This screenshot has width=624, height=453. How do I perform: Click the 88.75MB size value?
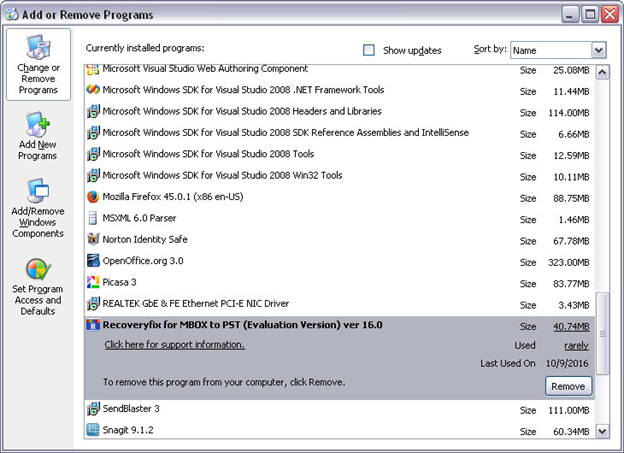click(x=571, y=198)
